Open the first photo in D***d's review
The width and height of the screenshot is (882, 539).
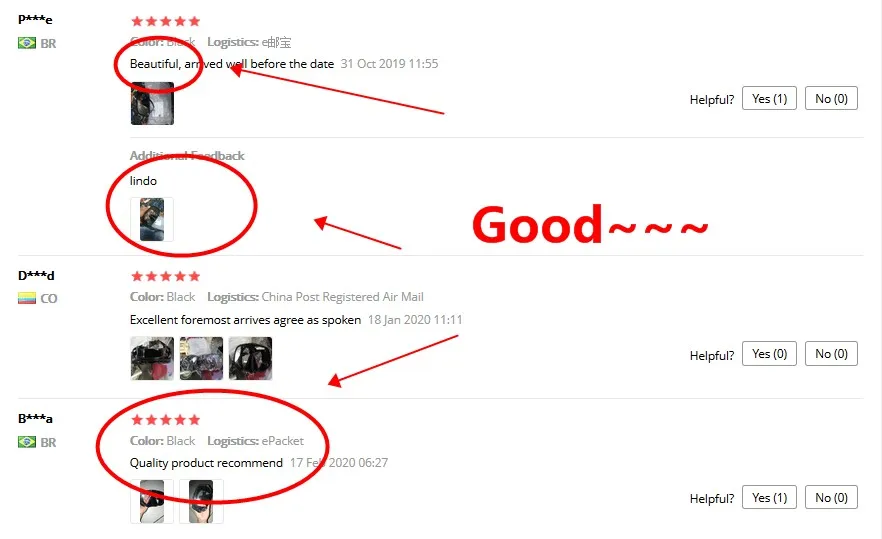point(152,358)
